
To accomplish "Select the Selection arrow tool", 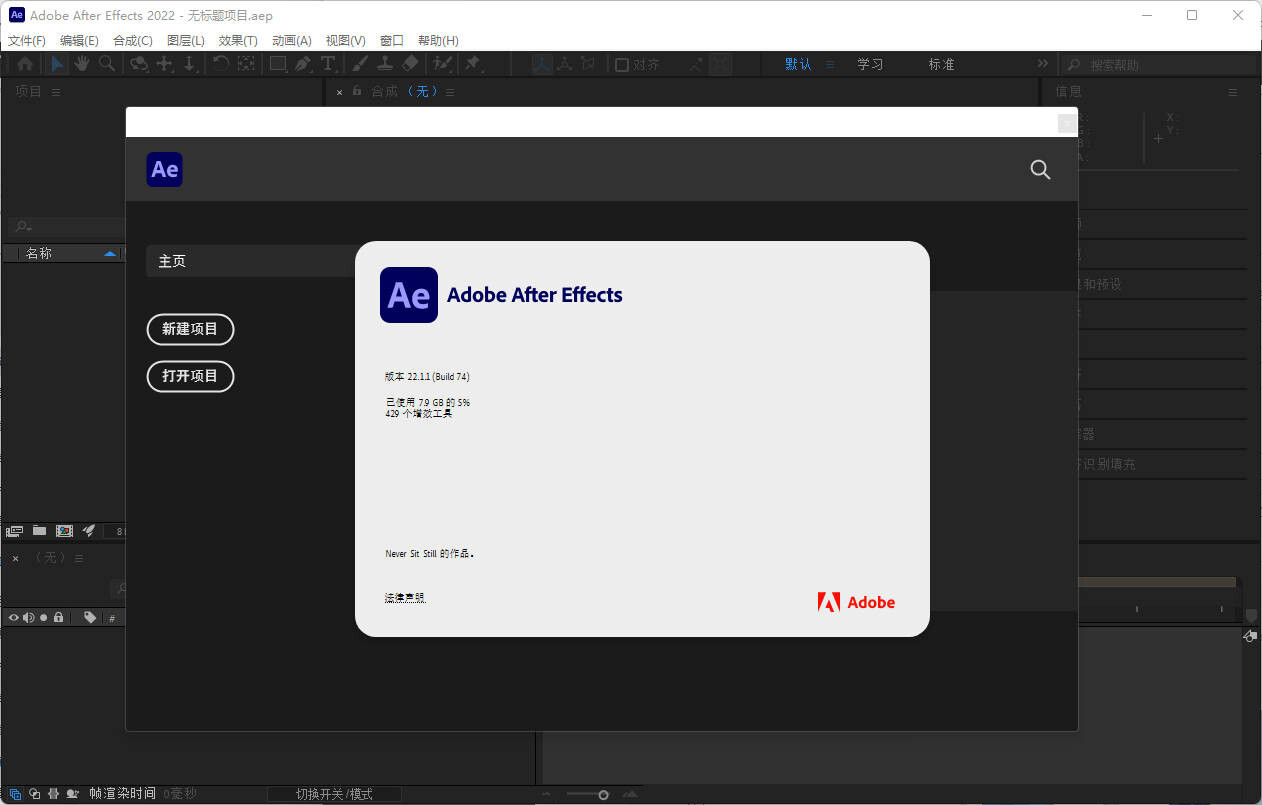I will (x=57, y=64).
